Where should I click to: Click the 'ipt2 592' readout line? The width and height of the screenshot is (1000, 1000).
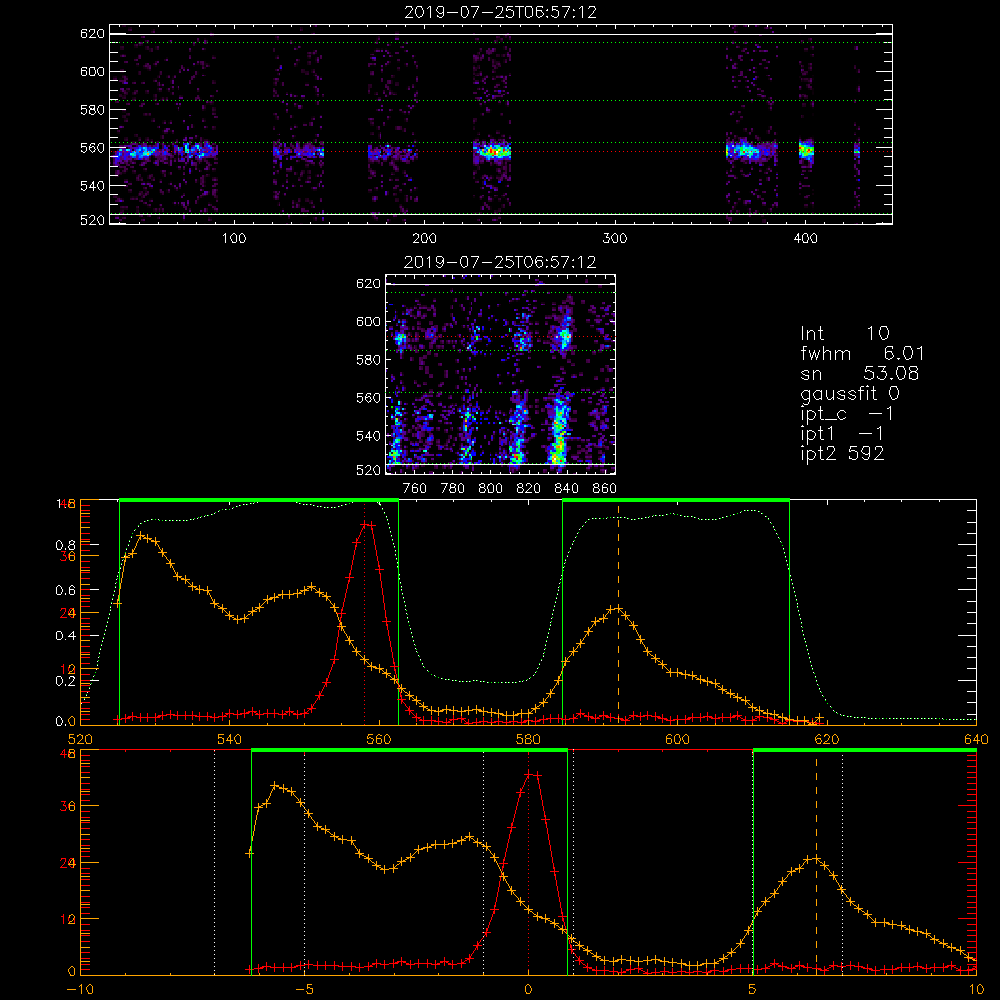pyautogui.click(x=842, y=453)
